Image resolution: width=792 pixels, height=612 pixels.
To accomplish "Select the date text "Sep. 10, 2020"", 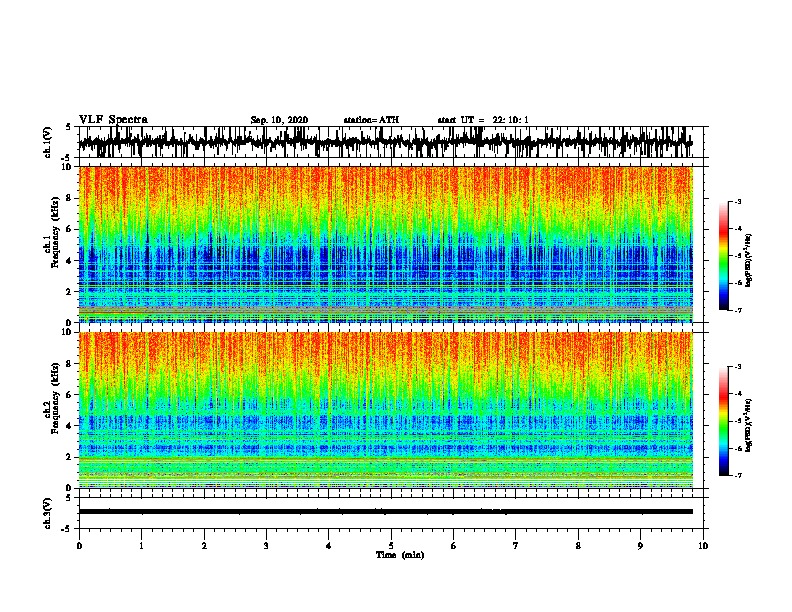I will click(x=279, y=120).
